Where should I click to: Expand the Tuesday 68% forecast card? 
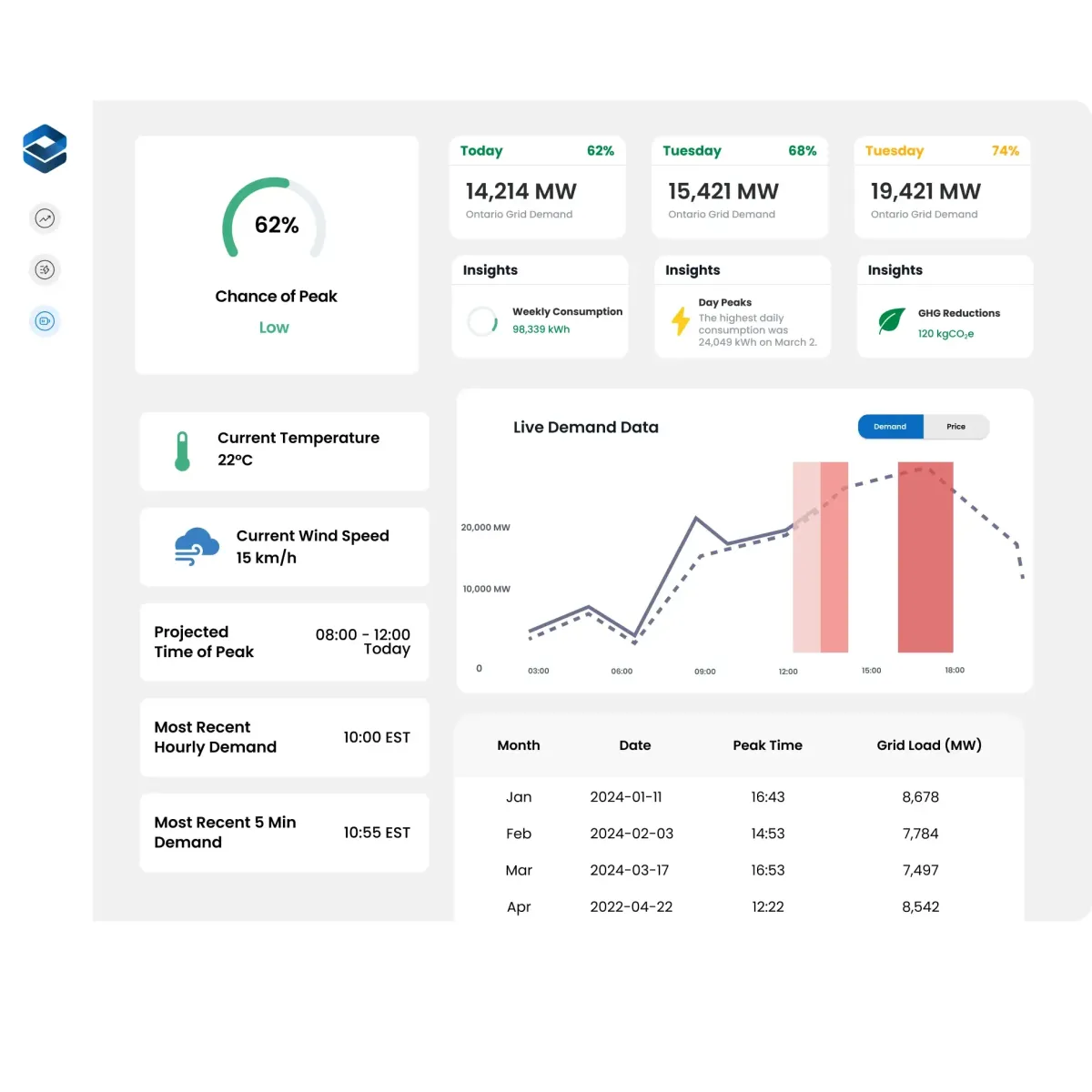[x=740, y=187]
